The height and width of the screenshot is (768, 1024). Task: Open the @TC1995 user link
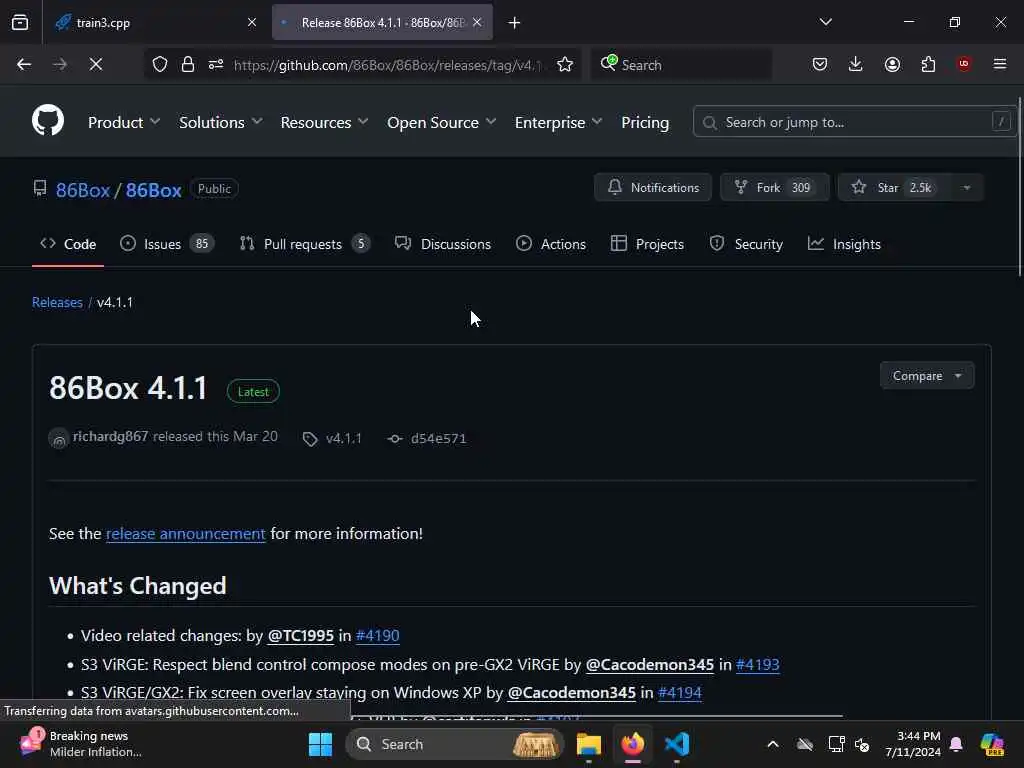point(300,635)
